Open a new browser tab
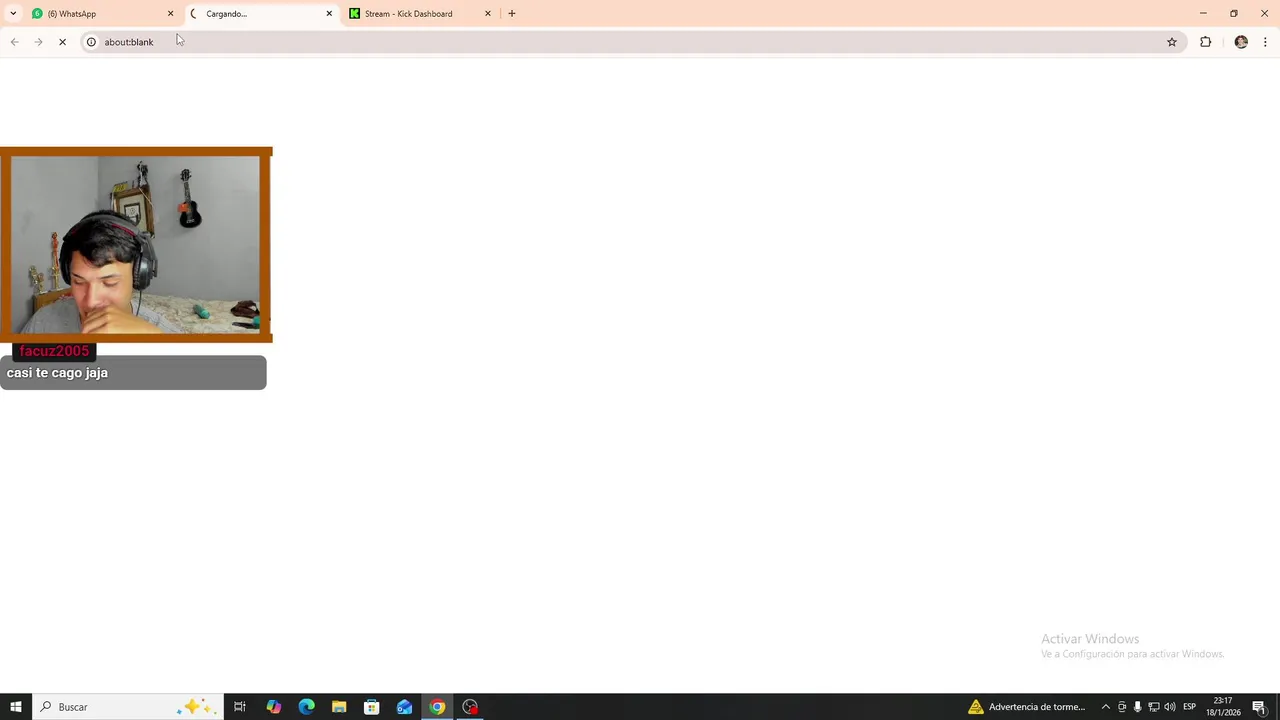The image size is (1280, 720). (512, 14)
